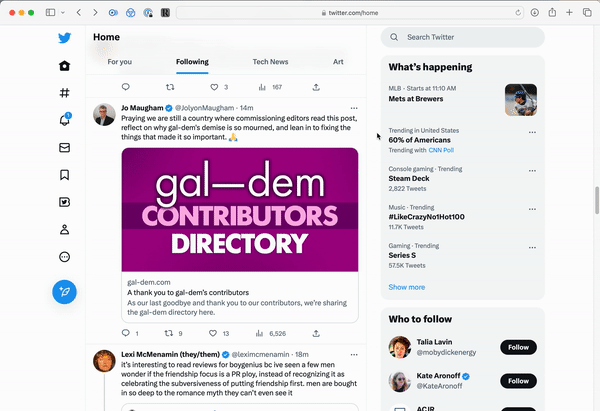The height and width of the screenshot is (411, 600).
Task: Open Bookmarks icon in sidebar
Action: pos(64,175)
